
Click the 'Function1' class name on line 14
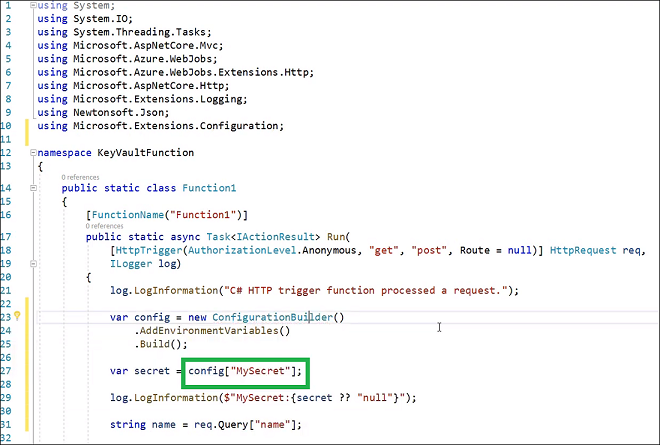click(x=209, y=188)
